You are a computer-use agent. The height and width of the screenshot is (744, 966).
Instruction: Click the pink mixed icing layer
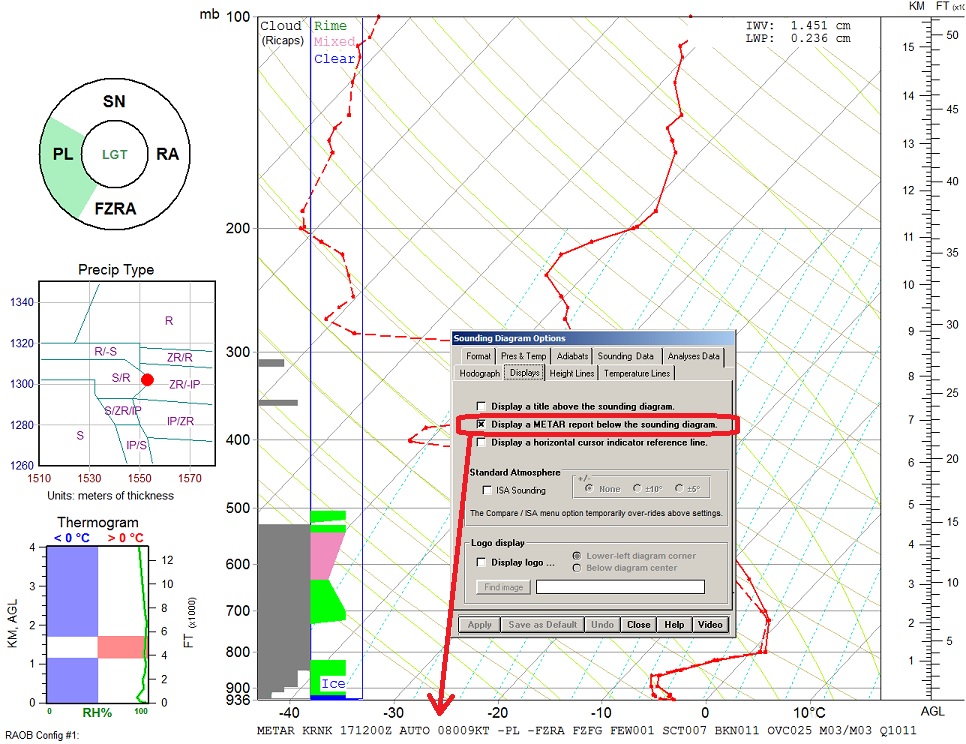tap(325, 556)
